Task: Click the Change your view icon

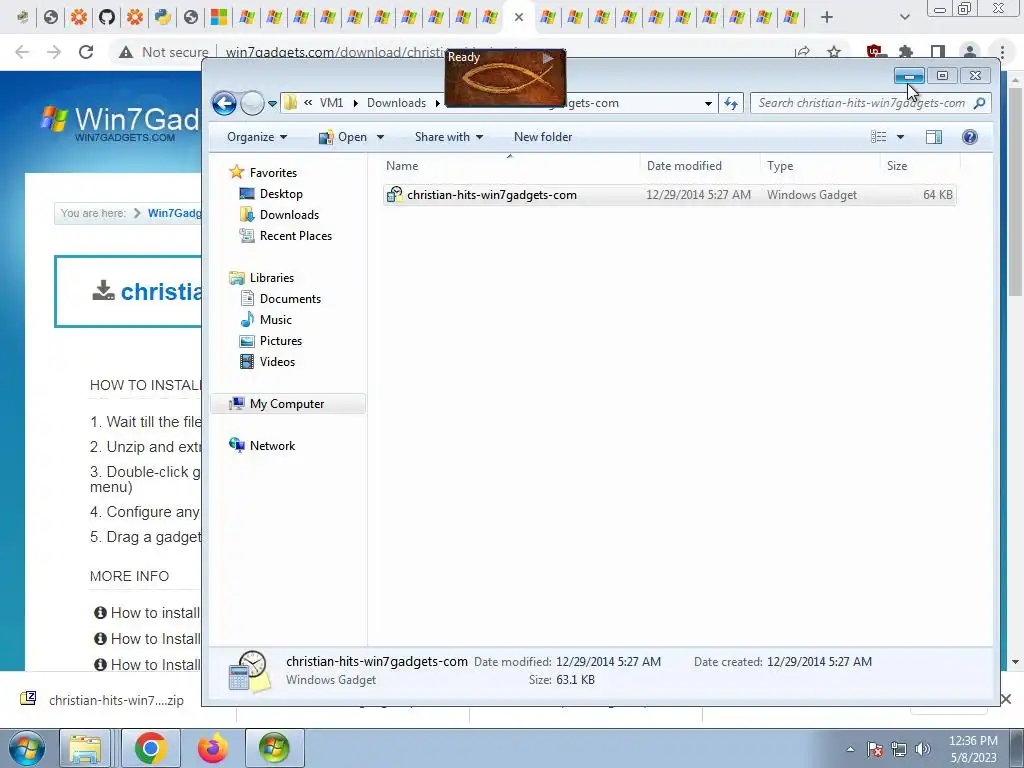Action: coord(879,136)
